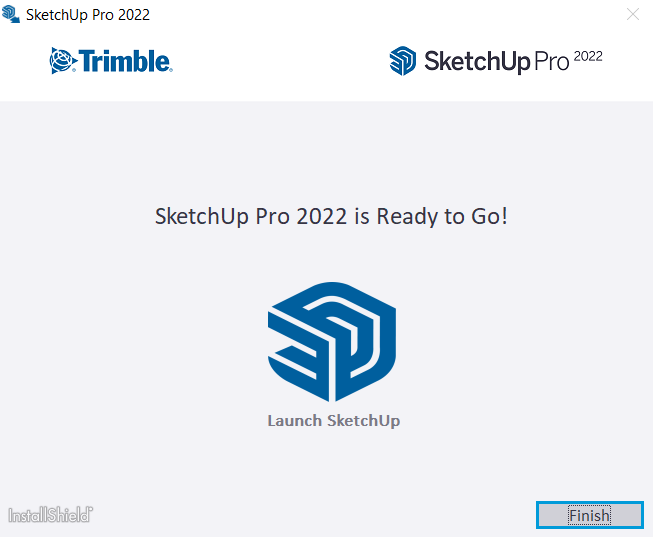
Task: Click the small SketchUp cube icon in the header
Action: tap(402, 61)
